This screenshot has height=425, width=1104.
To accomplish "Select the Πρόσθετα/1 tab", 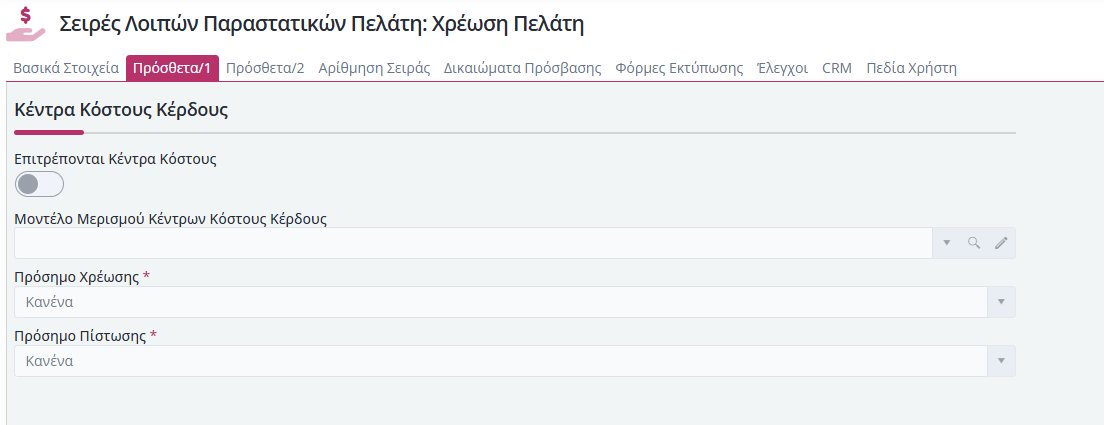I will [172, 68].
